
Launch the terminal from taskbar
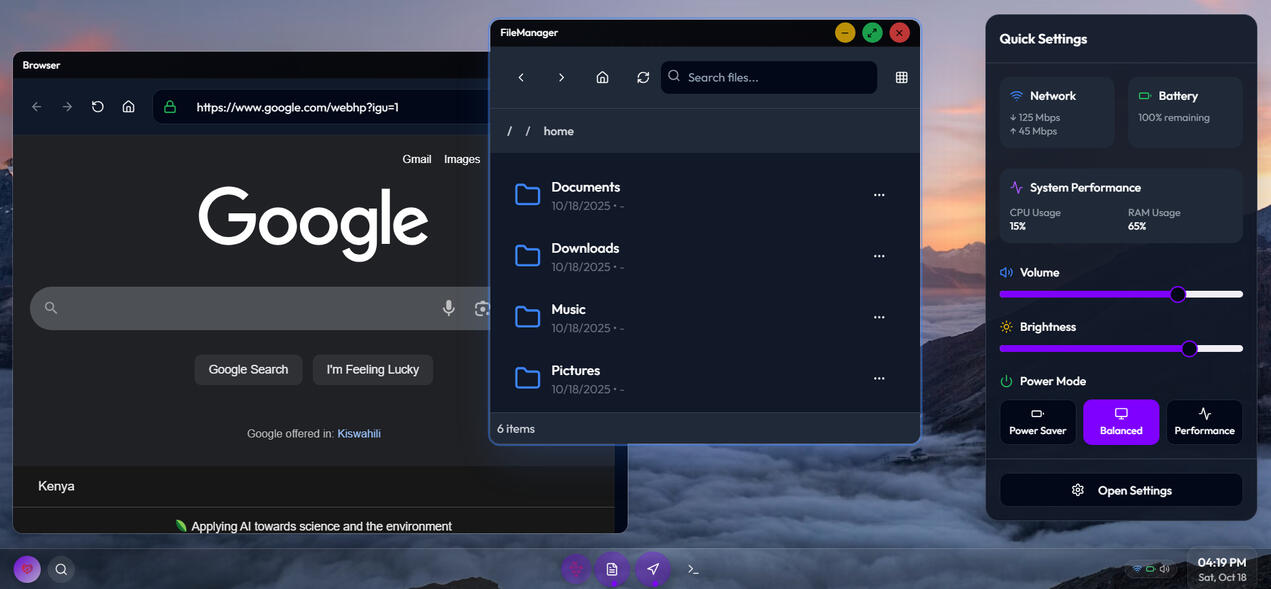click(693, 569)
